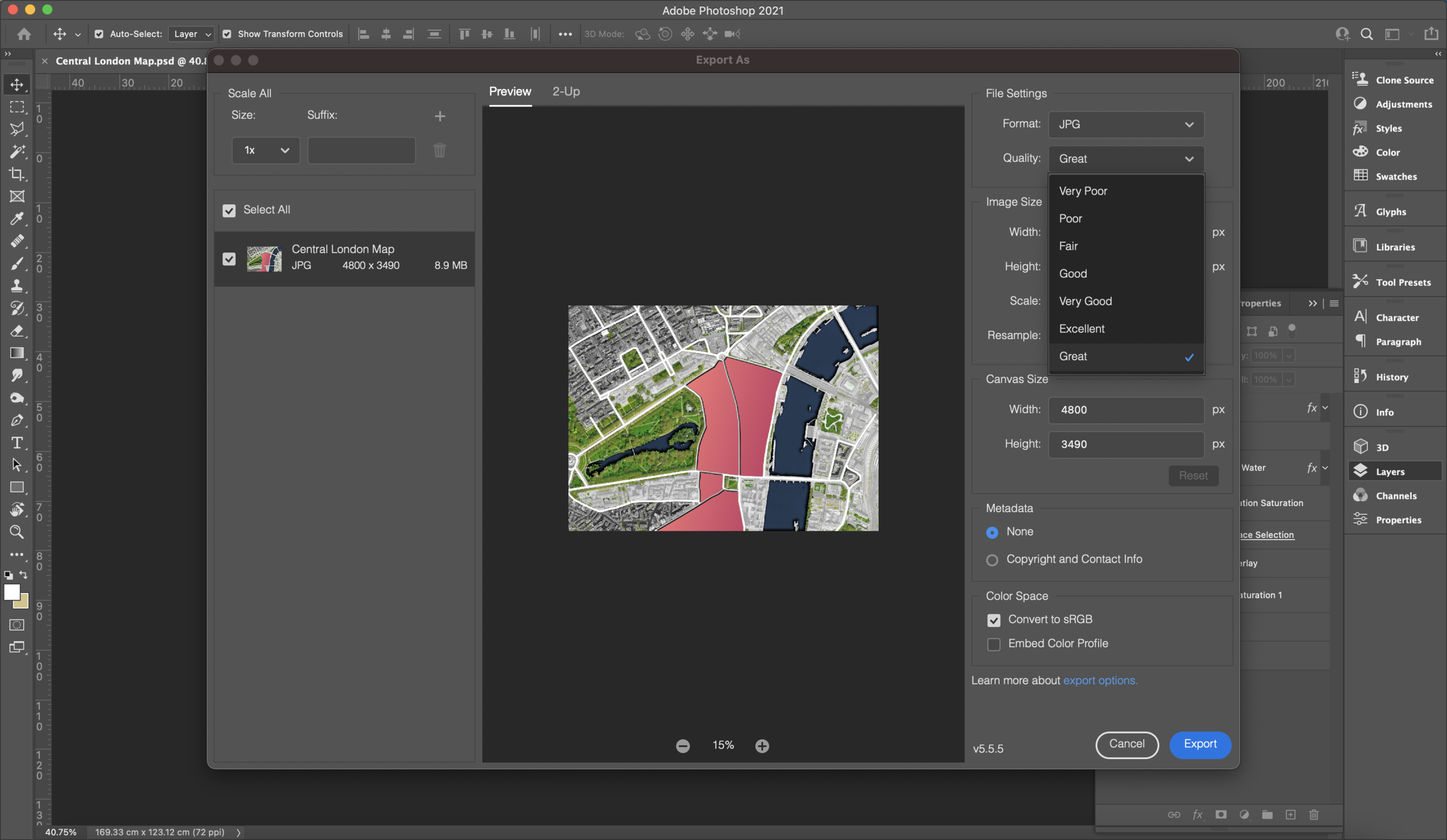The height and width of the screenshot is (840, 1447).
Task: Select the Move tool in left toolbar
Action: [17, 84]
